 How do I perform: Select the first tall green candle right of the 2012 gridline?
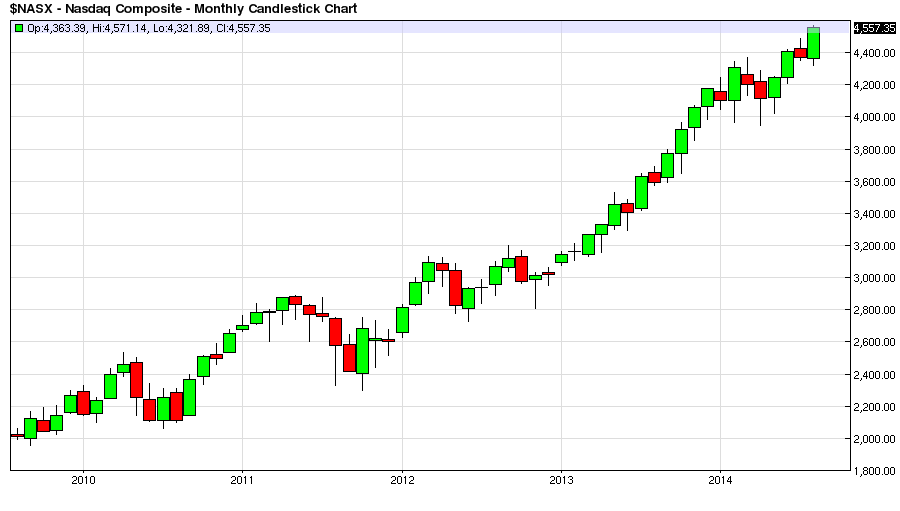pyautogui.click(x=416, y=293)
